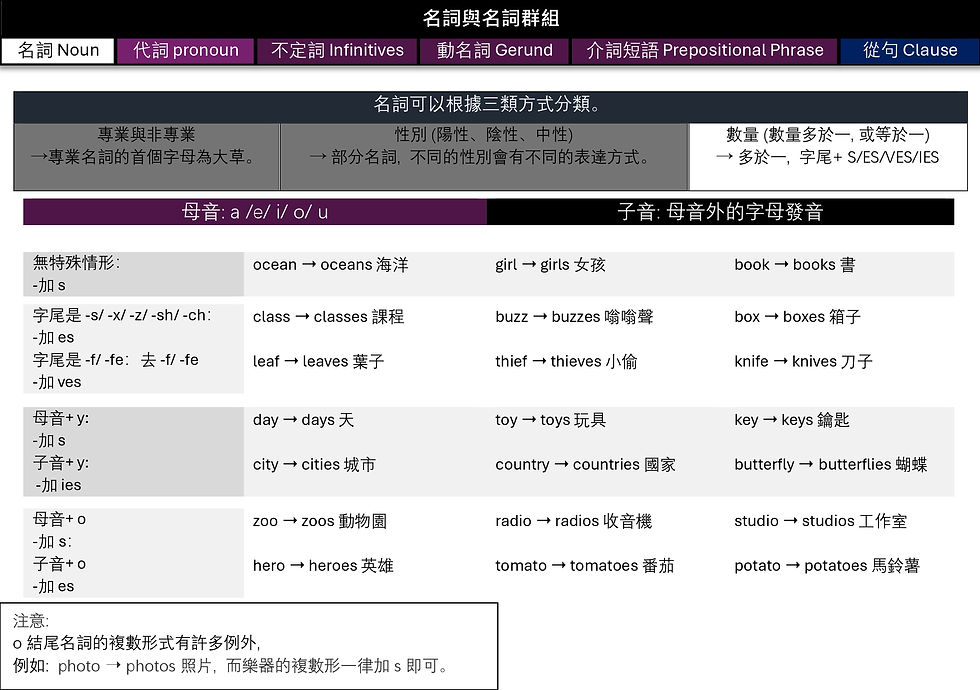The image size is (980, 690).
Task: Click the 'tomato → tomatoes 番茄' example
Action: [585, 566]
